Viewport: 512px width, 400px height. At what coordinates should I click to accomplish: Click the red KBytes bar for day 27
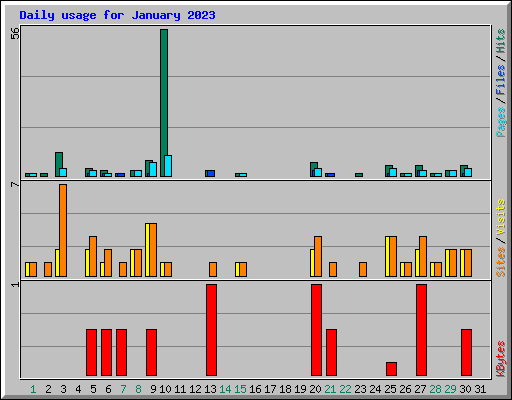pyautogui.click(x=421, y=330)
